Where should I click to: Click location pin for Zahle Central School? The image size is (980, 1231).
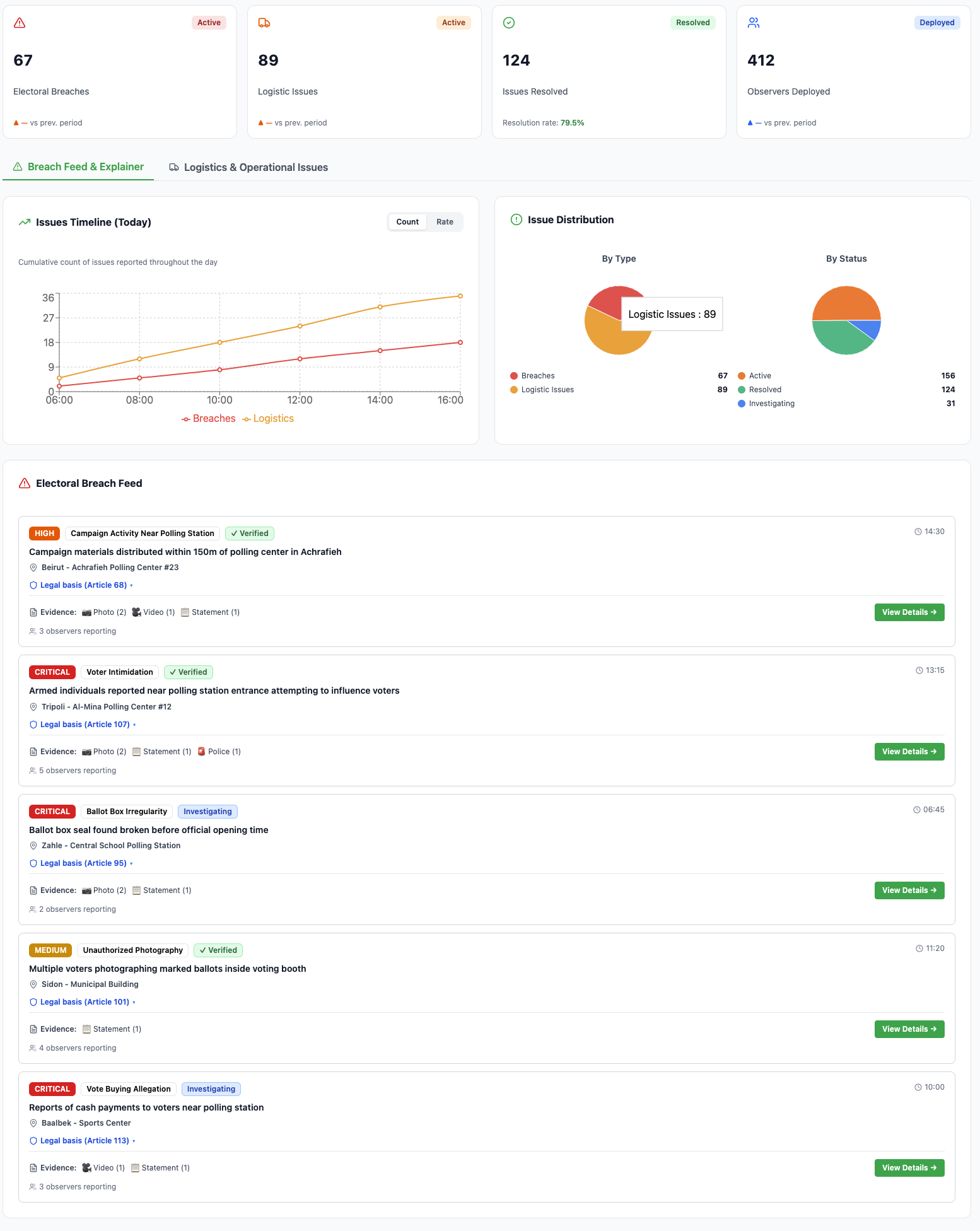33,846
